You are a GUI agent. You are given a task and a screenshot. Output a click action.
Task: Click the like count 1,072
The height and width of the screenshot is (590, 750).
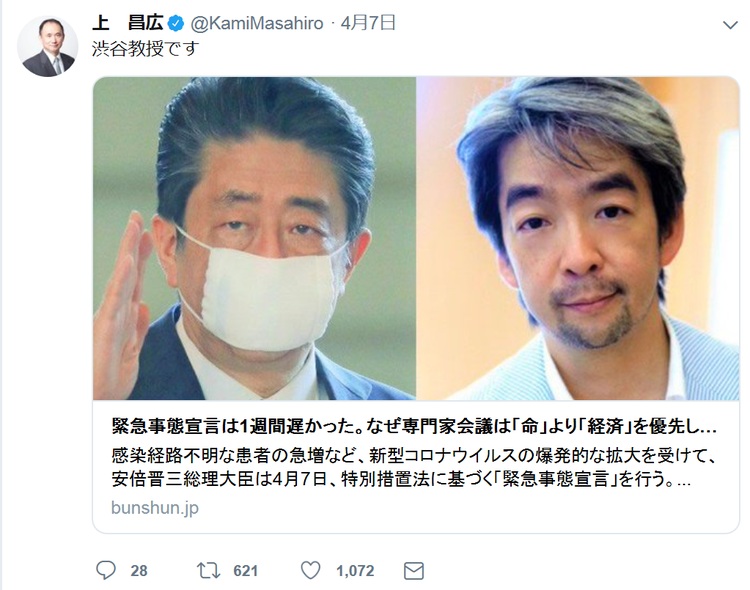[355, 571]
